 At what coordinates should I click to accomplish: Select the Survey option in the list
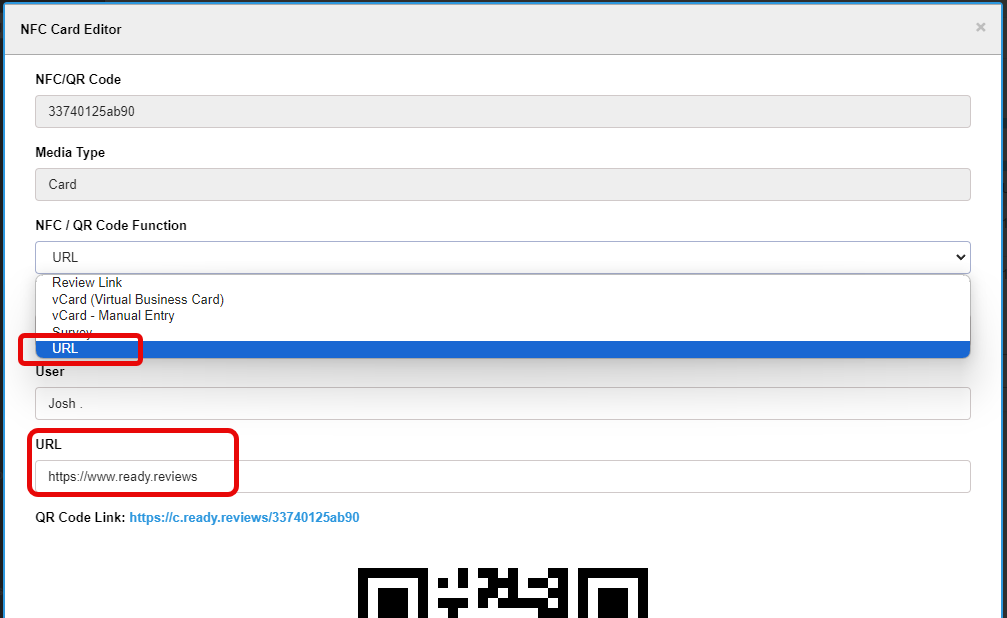pyautogui.click(x=72, y=332)
